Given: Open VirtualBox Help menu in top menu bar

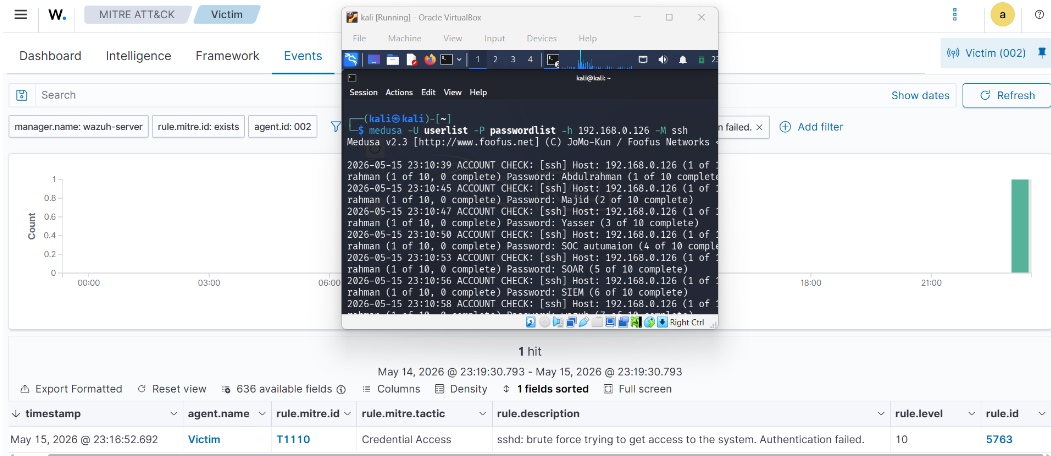Looking at the screenshot, I should tap(588, 38).
